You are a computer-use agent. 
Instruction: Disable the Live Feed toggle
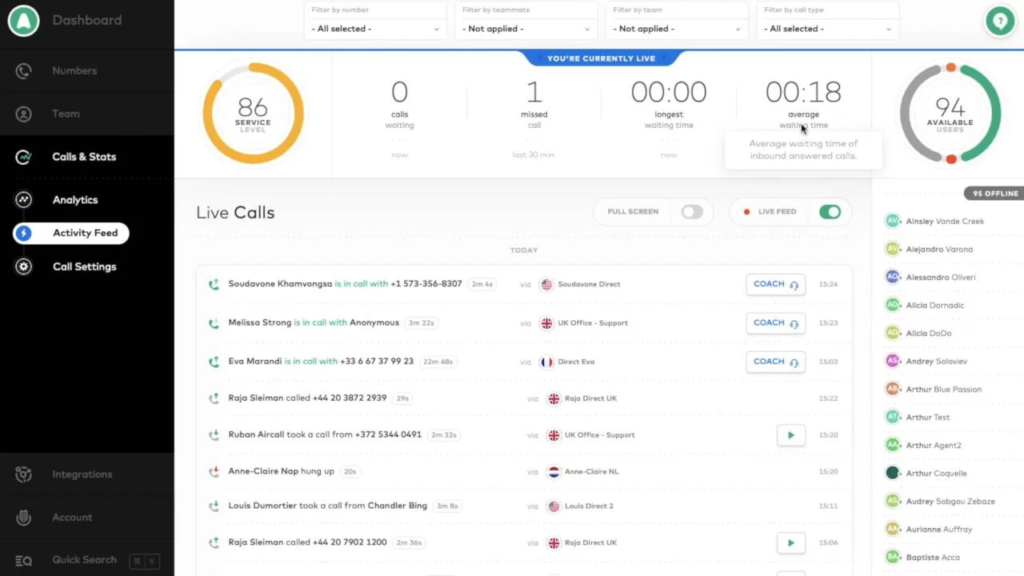point(831,211)
